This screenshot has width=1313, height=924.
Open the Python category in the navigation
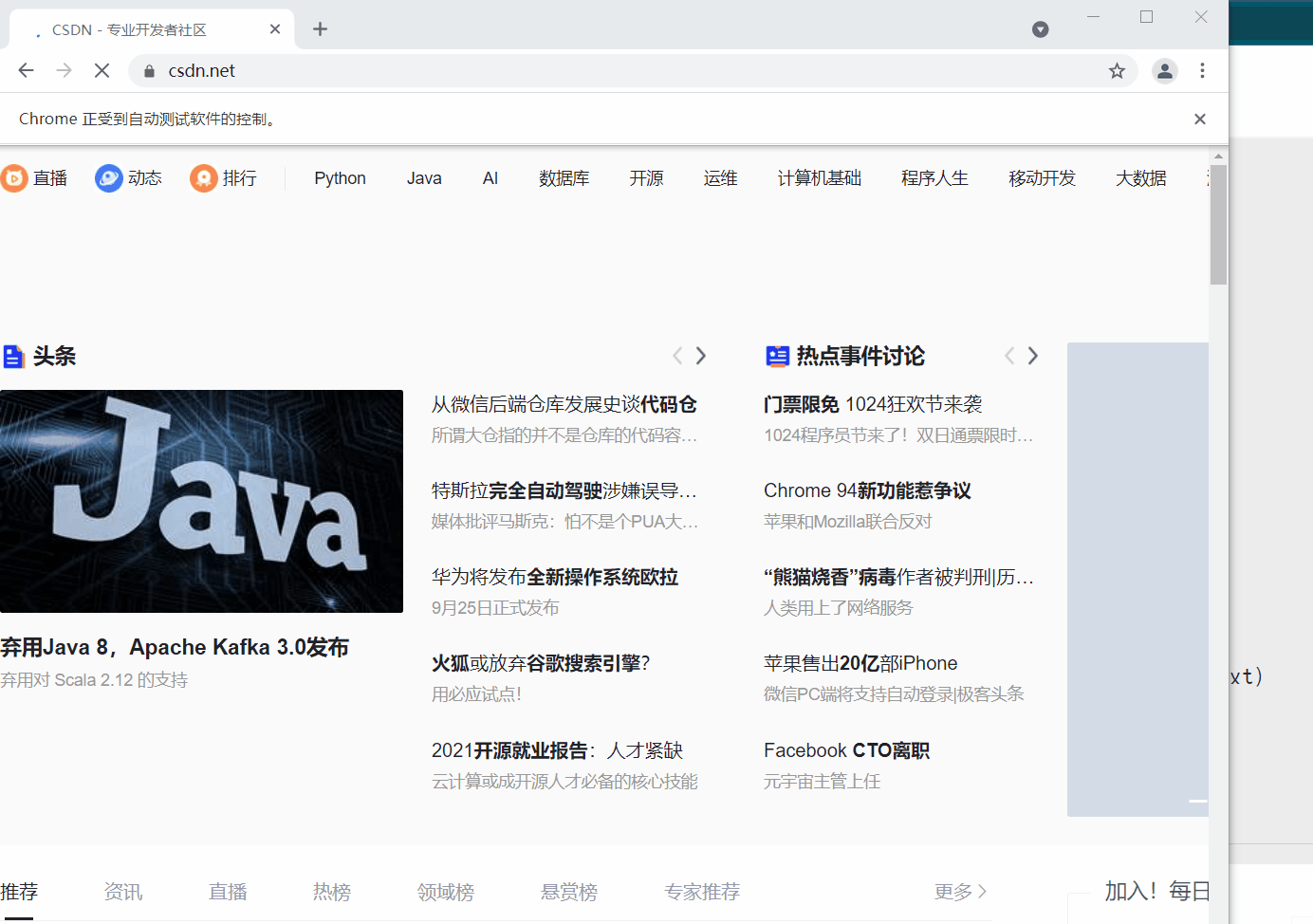tap(340, 177)
